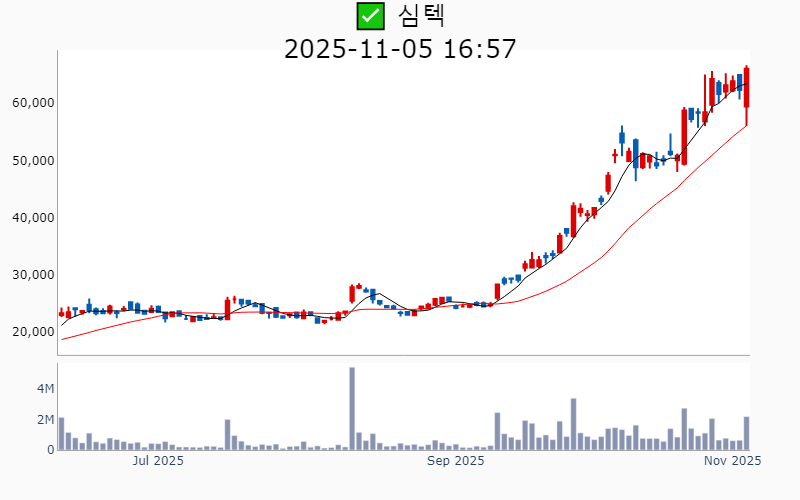
Task: Click the green checkmark icon beside the title
Action: [371, 15]
